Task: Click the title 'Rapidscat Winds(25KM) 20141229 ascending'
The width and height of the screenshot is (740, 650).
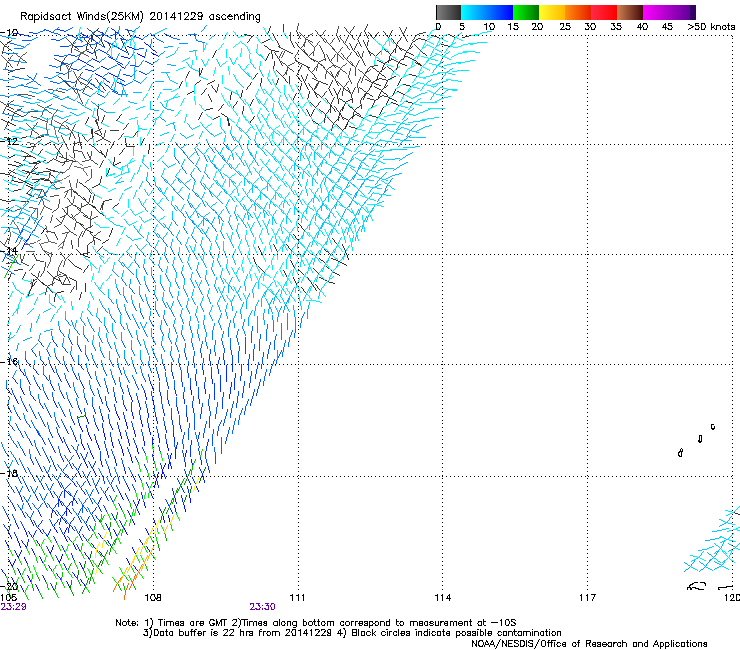Action: tap(140, 17)
